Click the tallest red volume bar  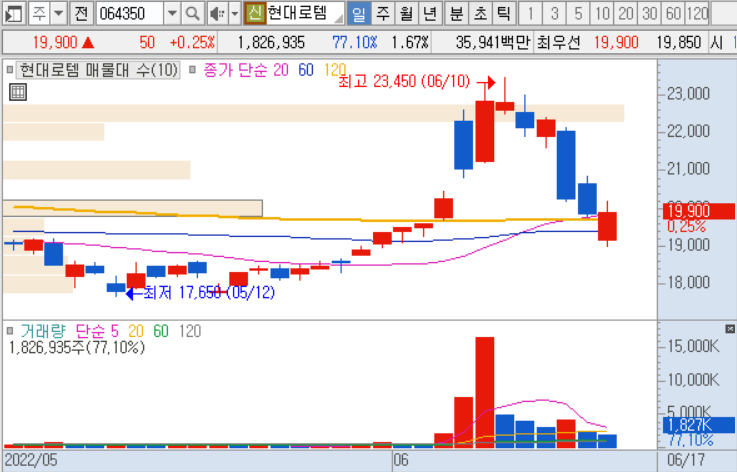pos(485,392)
